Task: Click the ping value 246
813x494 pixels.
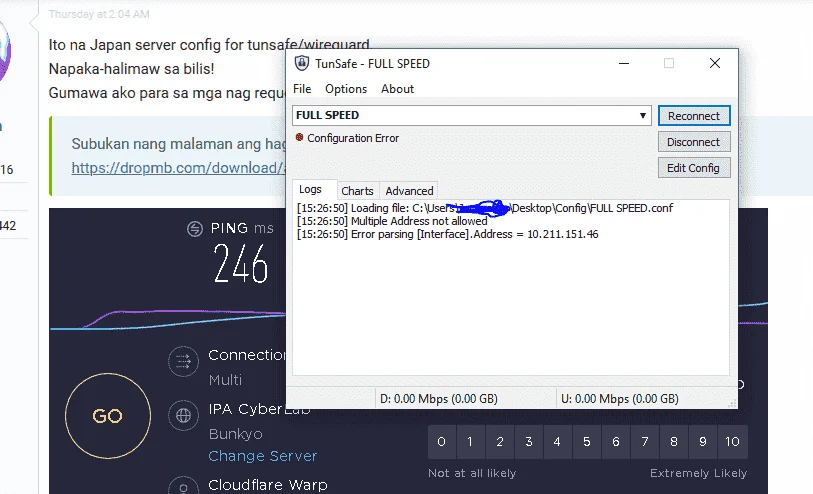Action: (241, 264)
